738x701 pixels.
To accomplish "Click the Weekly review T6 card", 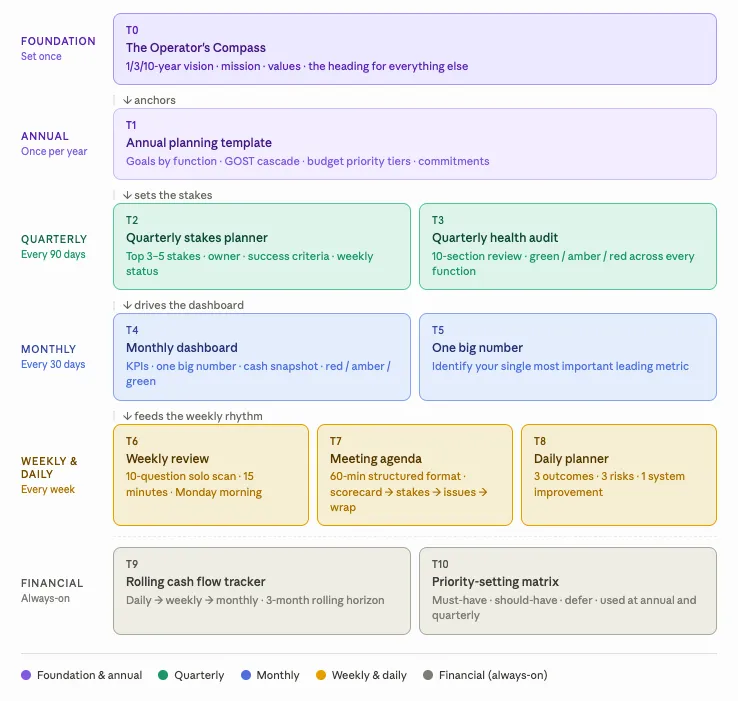I will click(x=211, y=475).
